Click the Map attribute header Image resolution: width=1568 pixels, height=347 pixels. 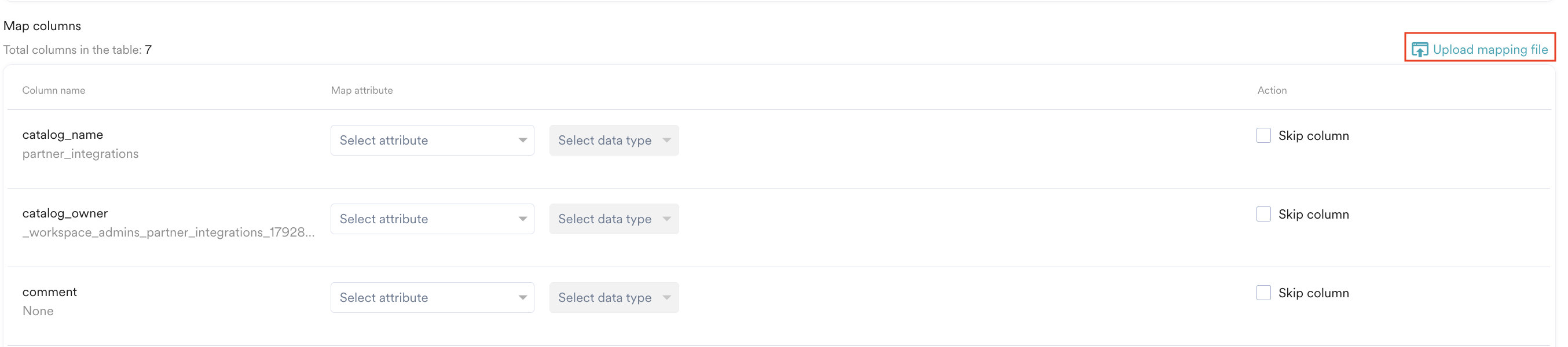pyautogui.click(x=361, y=90)
